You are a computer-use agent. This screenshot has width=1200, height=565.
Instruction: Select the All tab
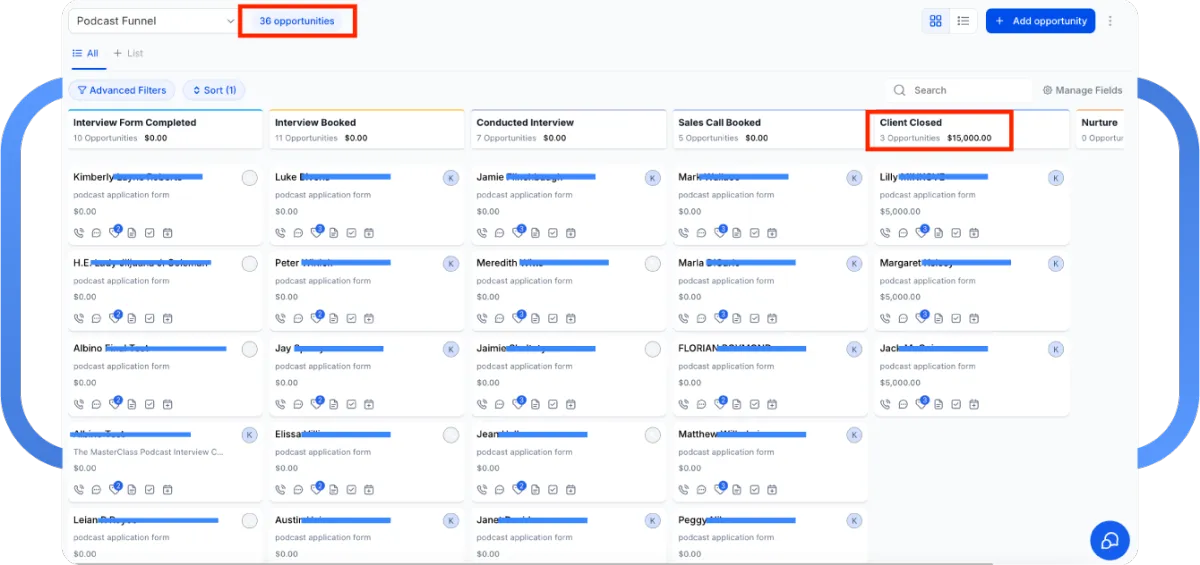86,53
